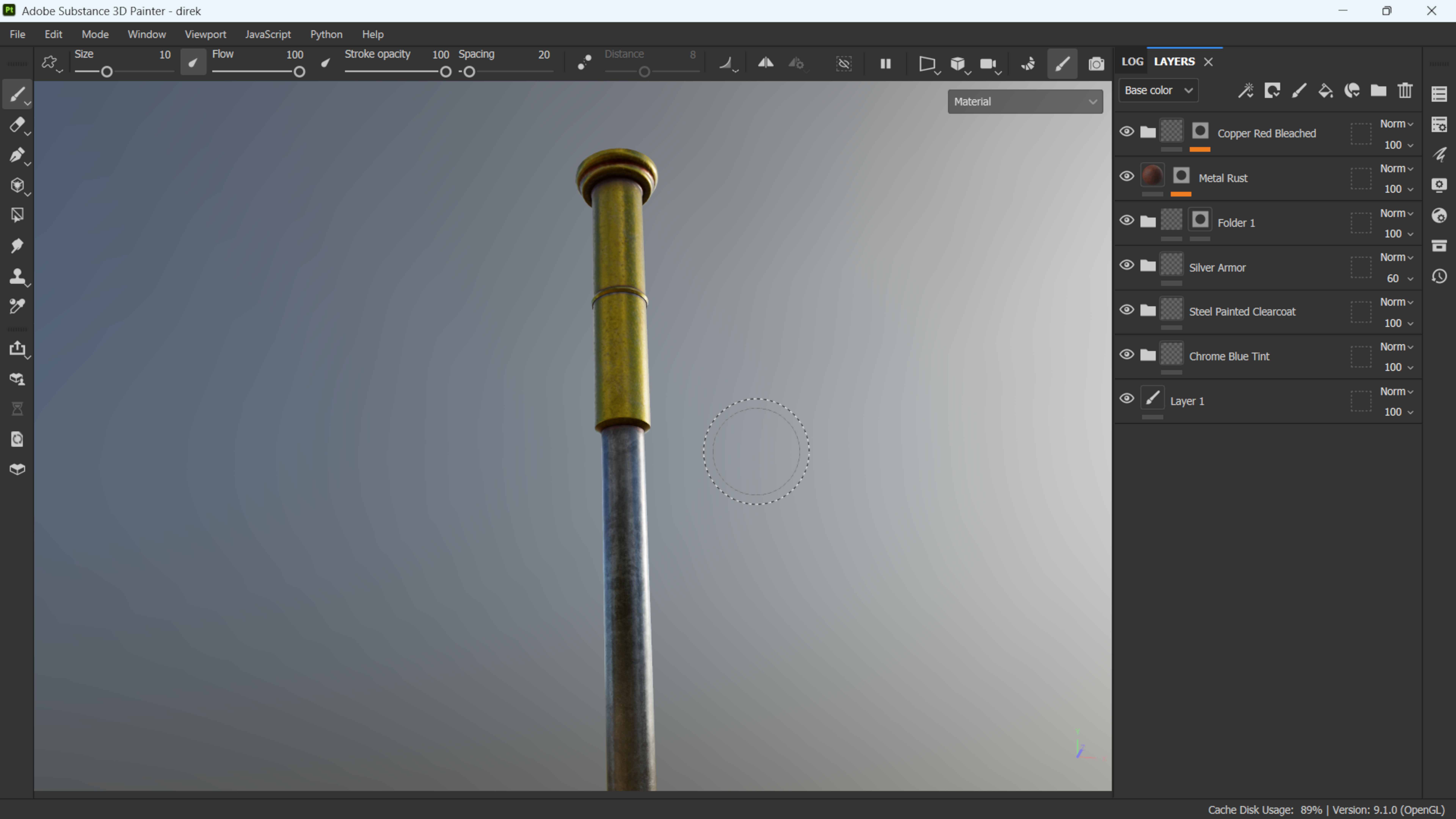Viewport: 1456px width, 819px height.
Task: Open History panel clock icon
Action: [1439, 276]
